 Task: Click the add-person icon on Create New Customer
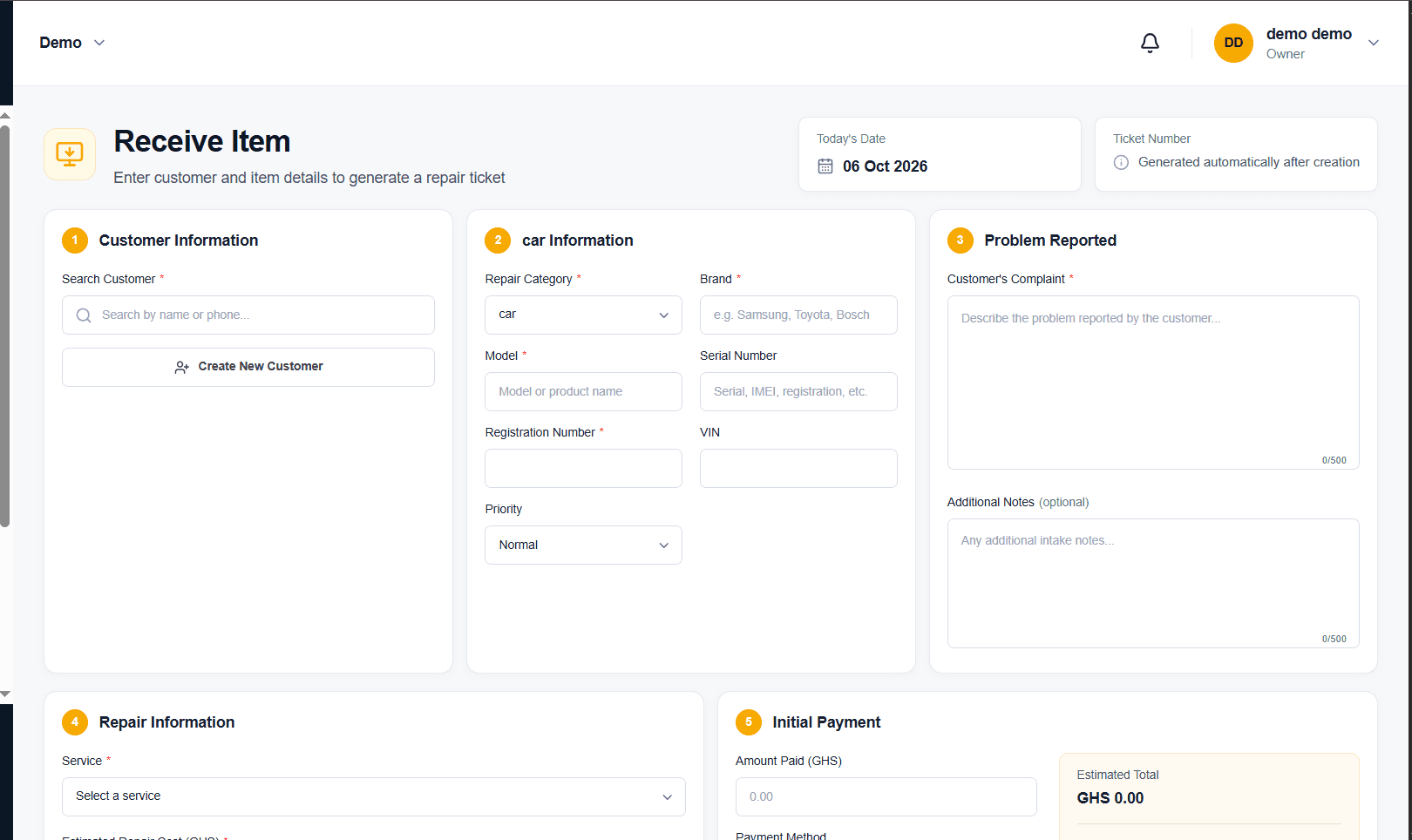181,368
